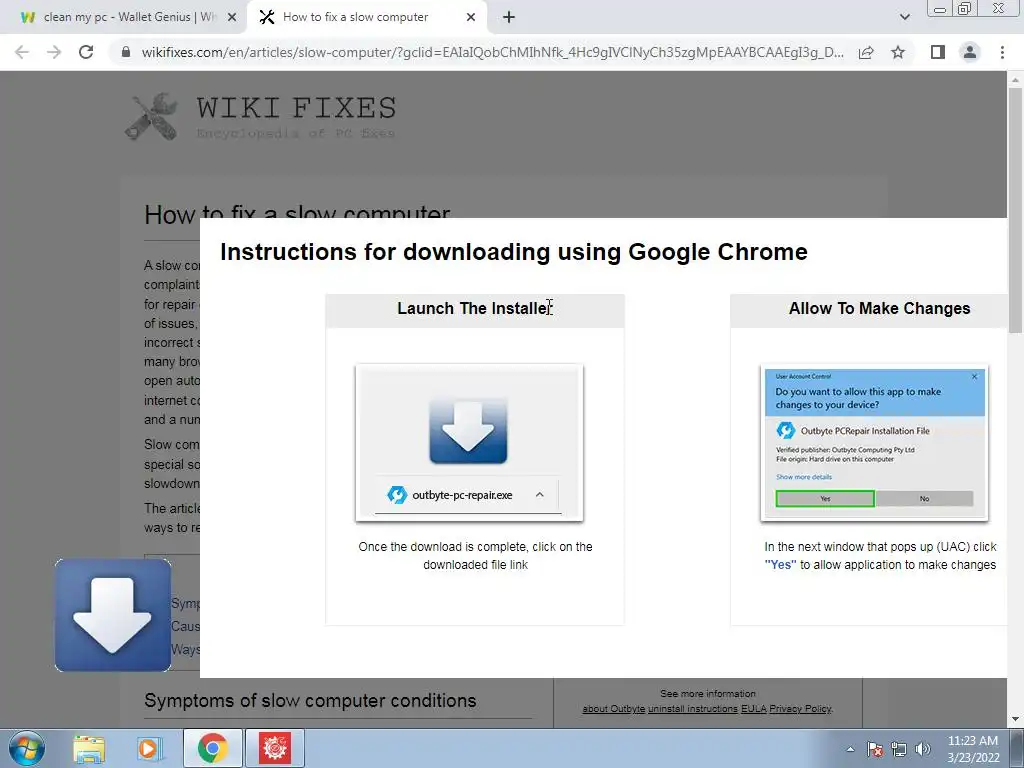Viewport: 1024px width, 768px height.
Task: Click the wikifixes.com address bar
Action: tap(492, 52)
